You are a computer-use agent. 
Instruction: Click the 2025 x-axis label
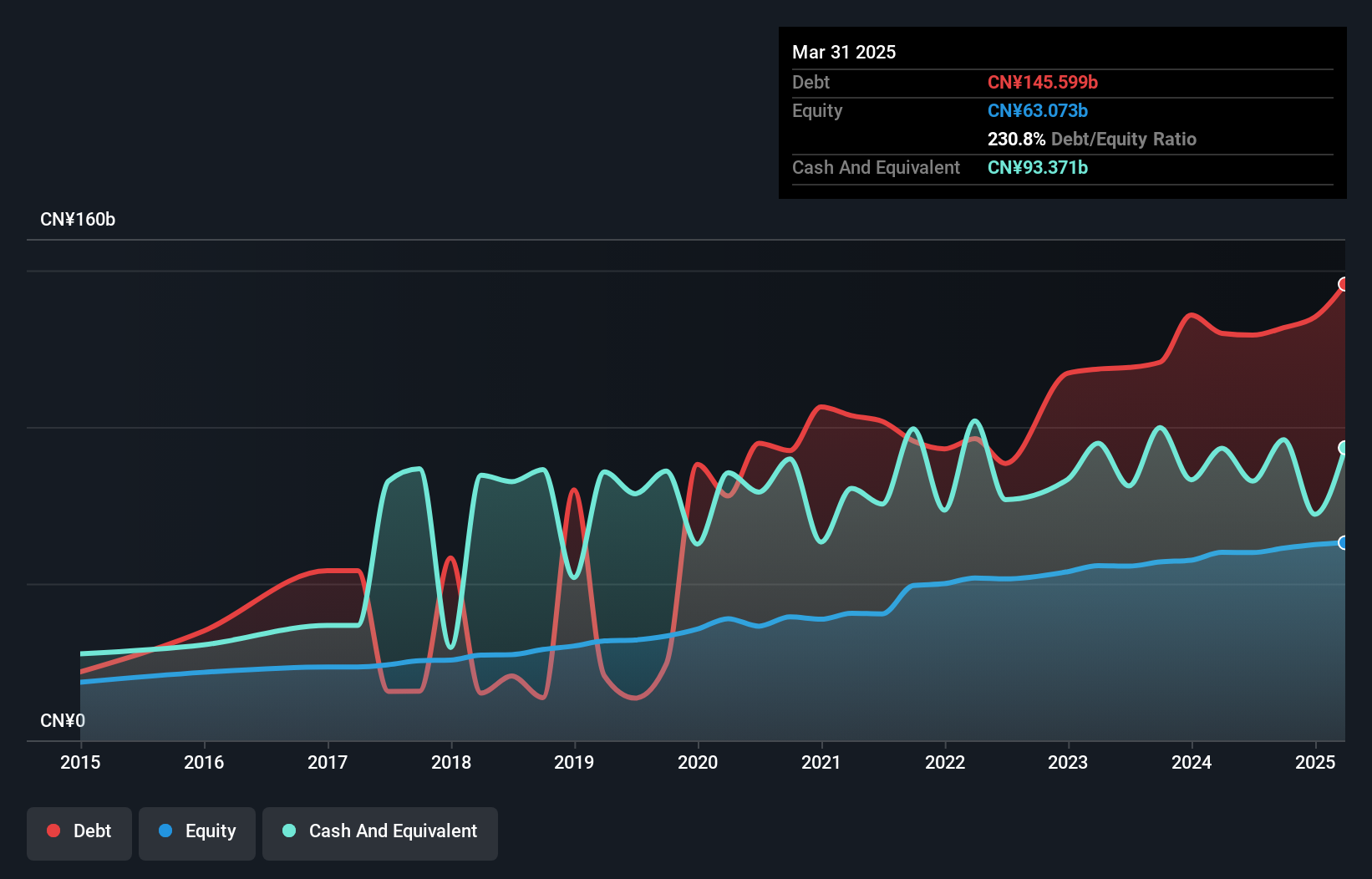point(1315,762)
